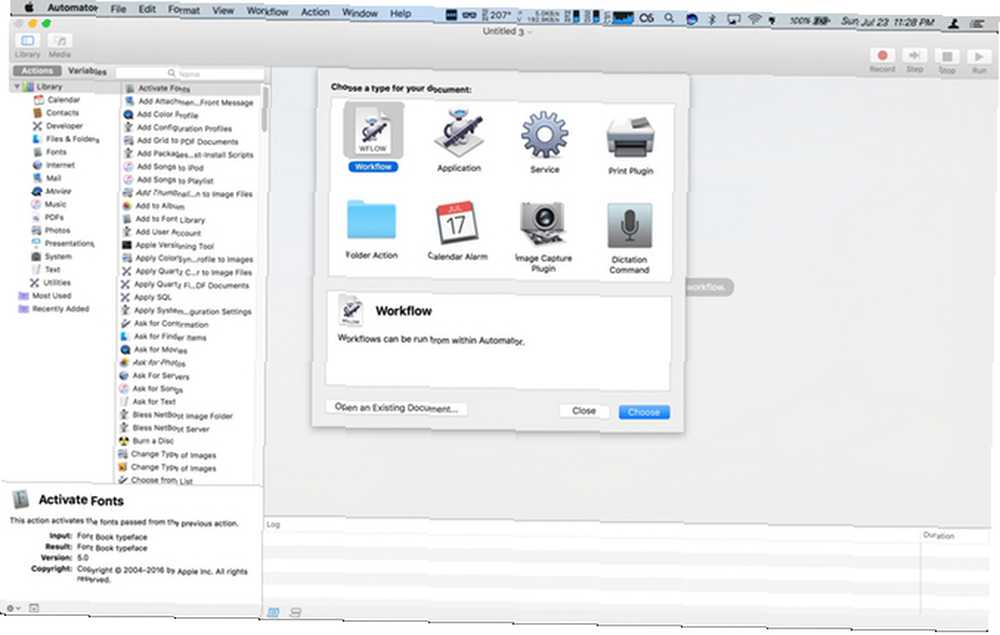Open the Format menu
This screenshot has width=1000, height=635.
pyautogui.click(x=184, y=10)
